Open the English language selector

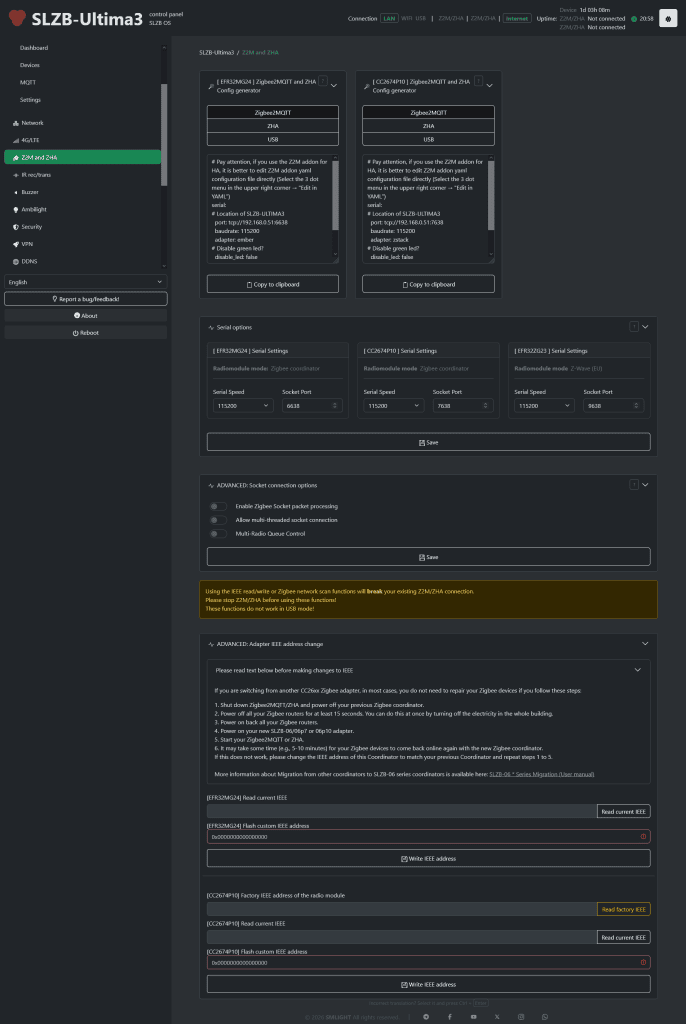[x=84, y=282]
